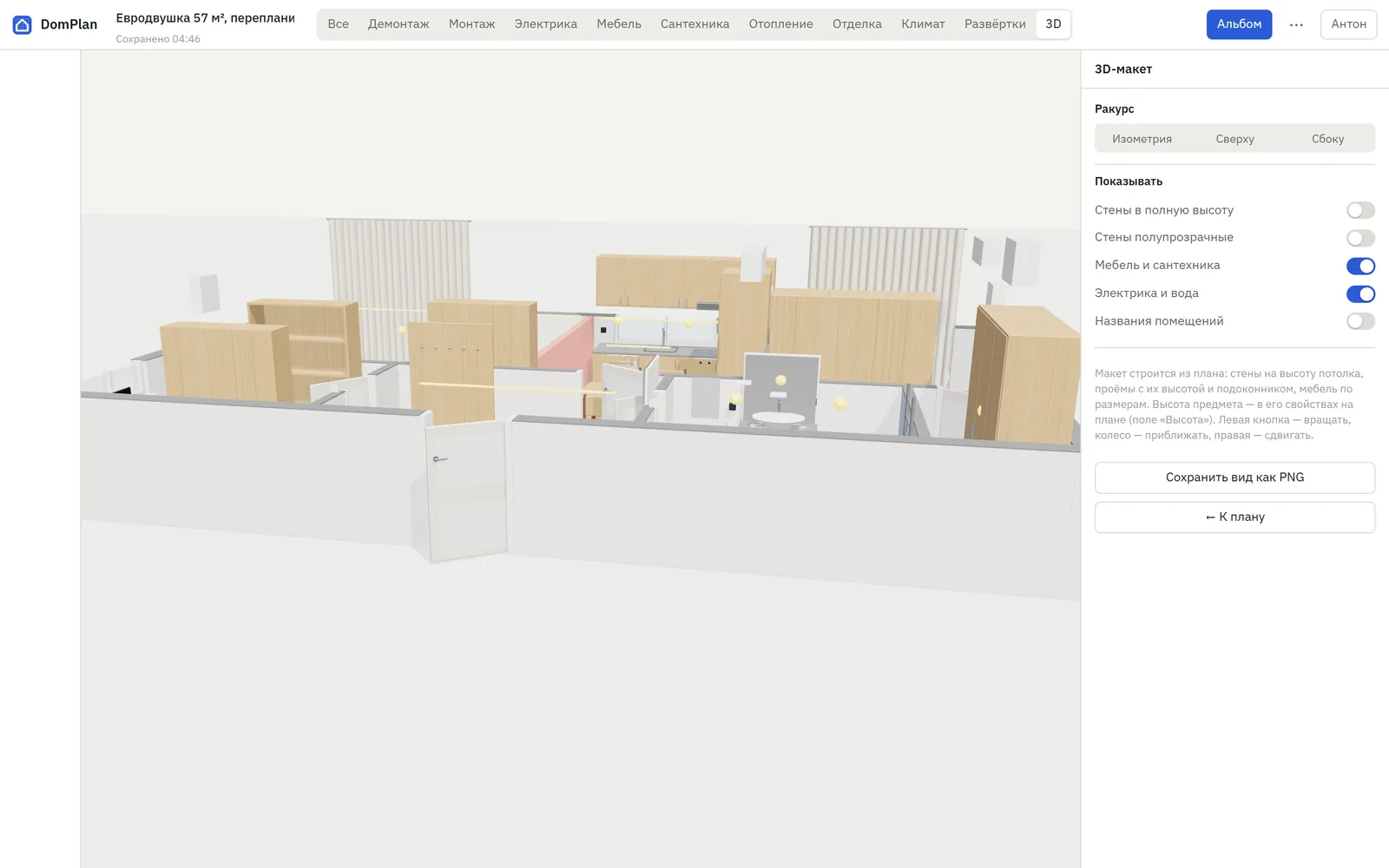Open the 'Развёртки' tab
The height and width of the screenshot is (868, 1389).
[995, 24]
